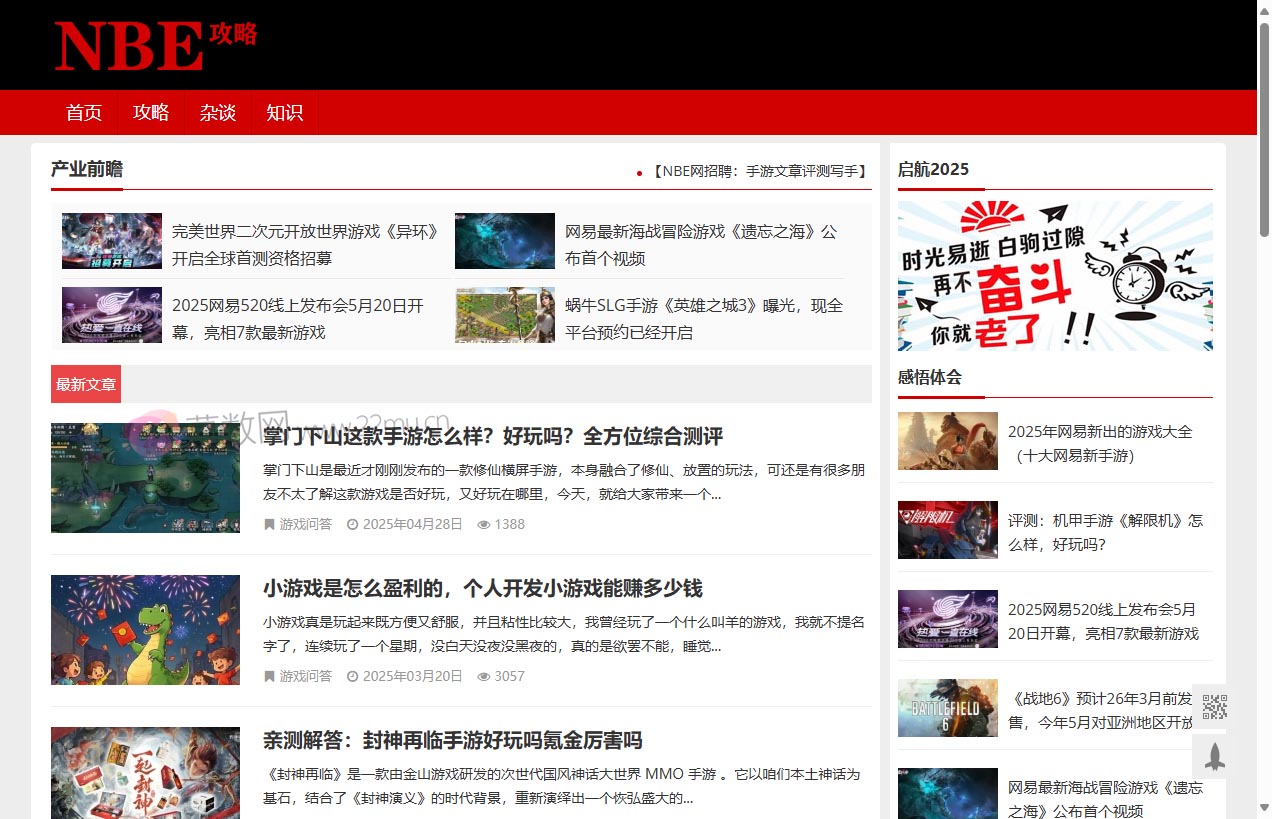Click the clock icon beside 2025年03月20日
The image size is (1272, 819).
point(351,676)
